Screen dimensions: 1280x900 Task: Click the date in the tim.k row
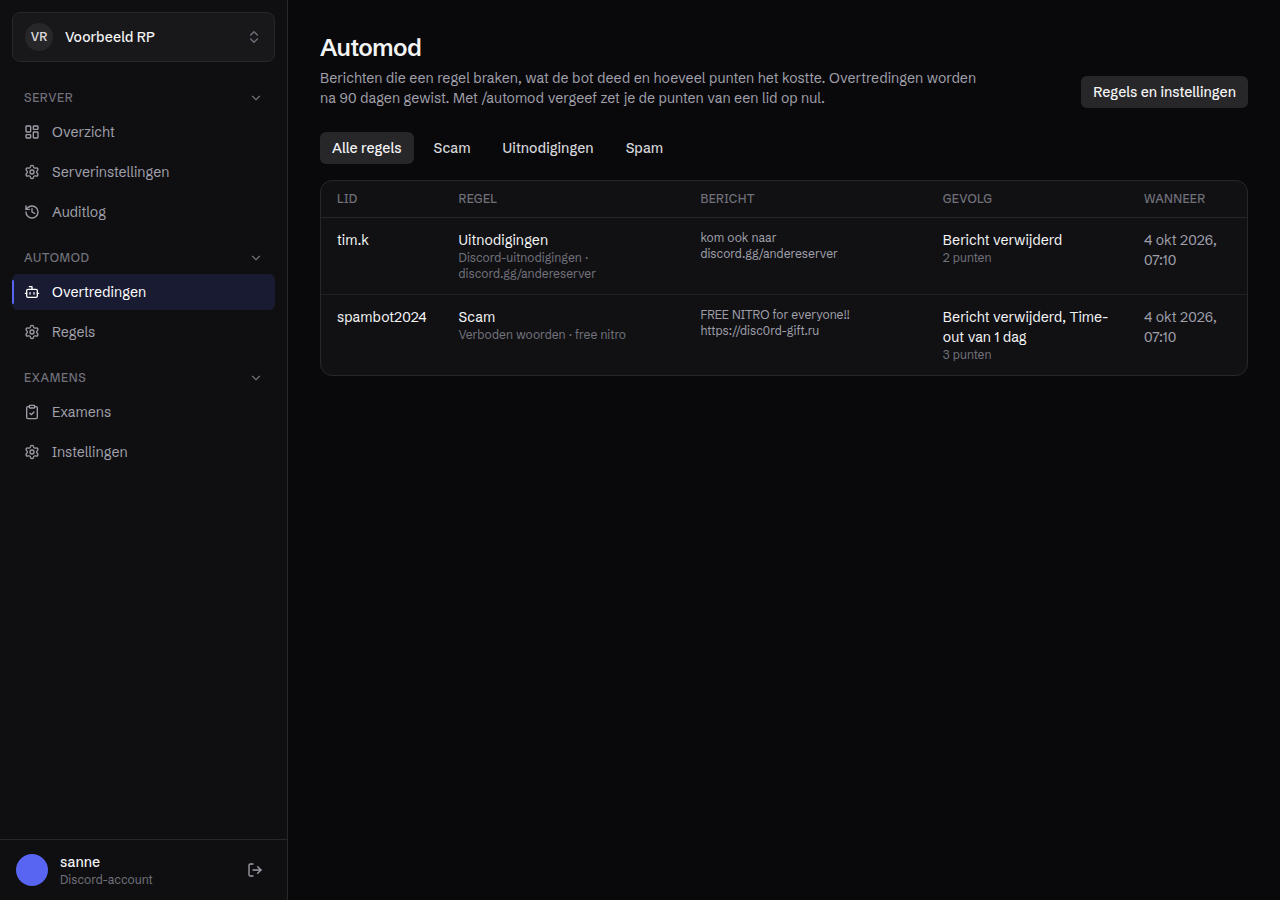tap(1180, 250)
